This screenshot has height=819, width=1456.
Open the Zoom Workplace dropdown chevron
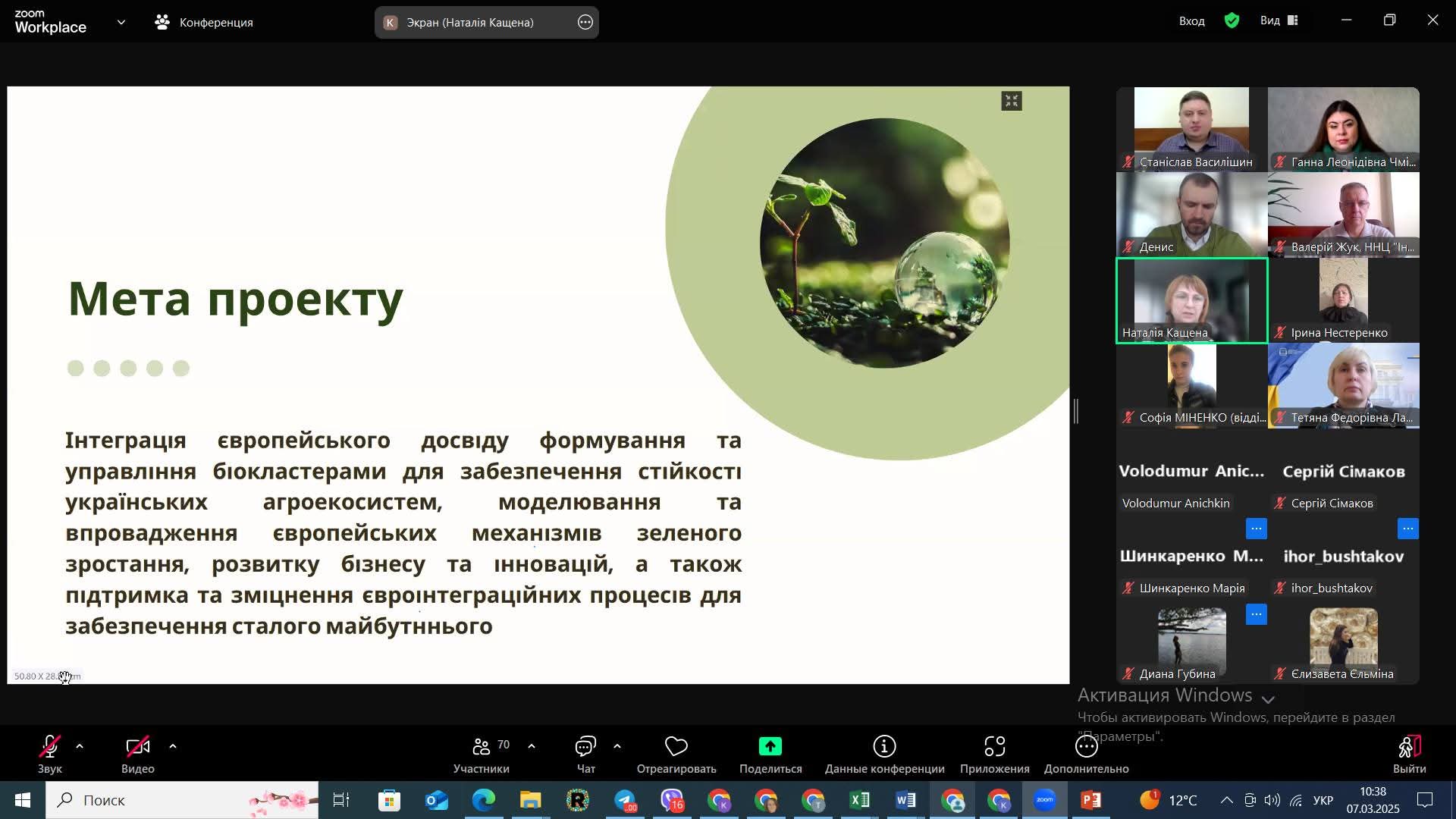[x=121, y=22]
